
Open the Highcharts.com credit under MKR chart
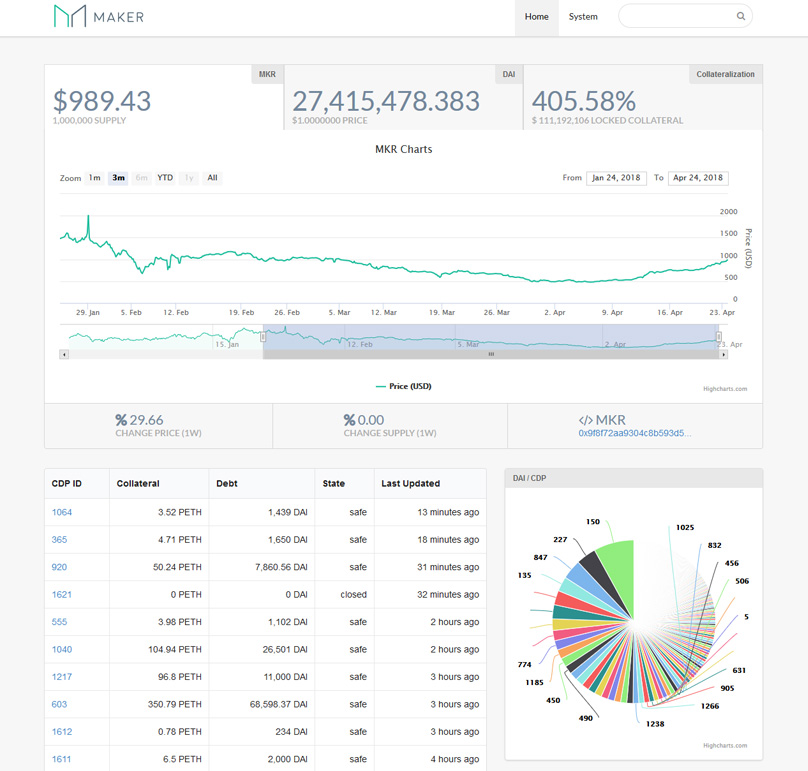(725, 389)
